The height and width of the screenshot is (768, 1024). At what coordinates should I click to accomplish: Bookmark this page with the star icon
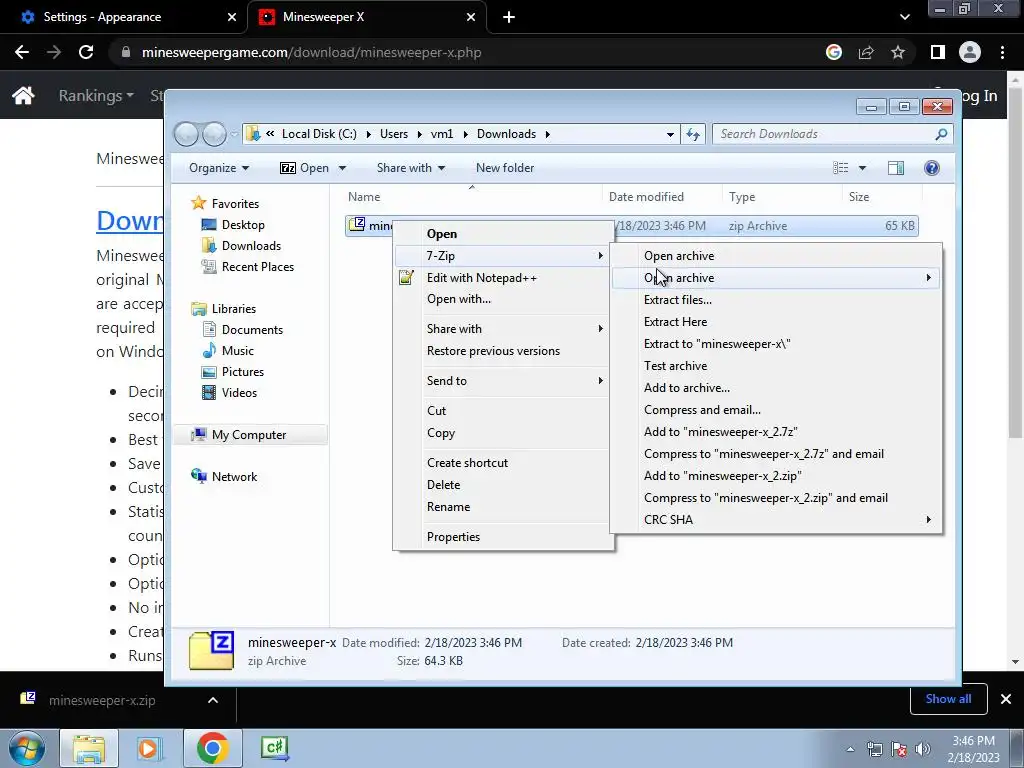point(898,52)
